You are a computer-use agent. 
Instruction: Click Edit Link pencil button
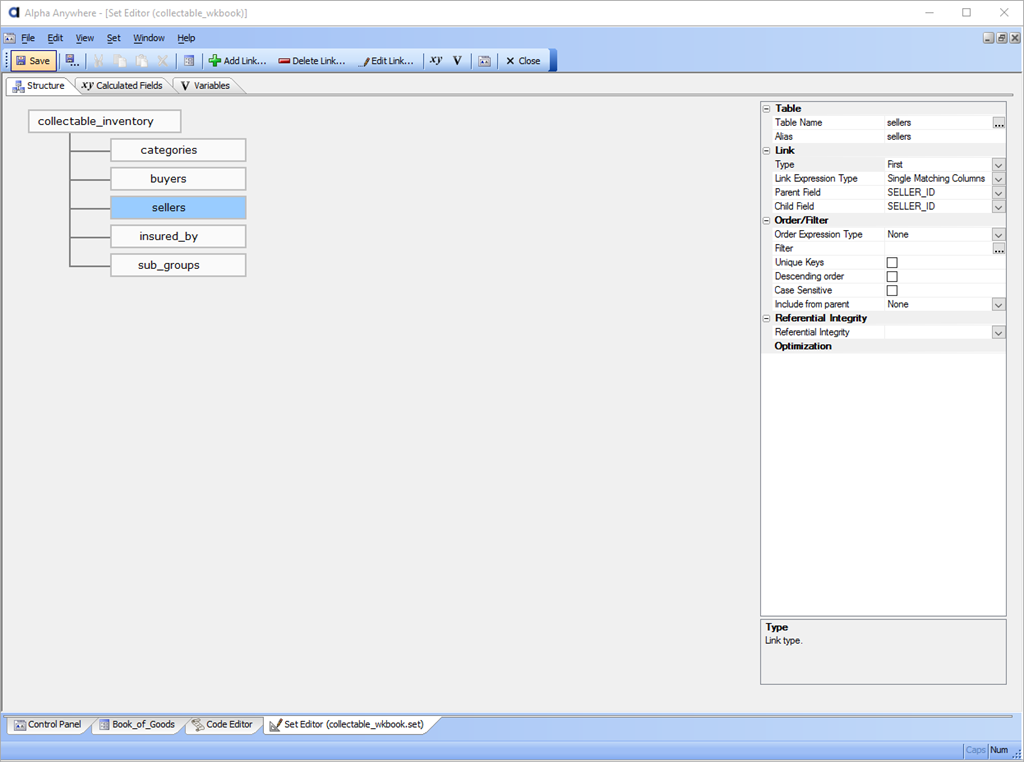[386, 61]
